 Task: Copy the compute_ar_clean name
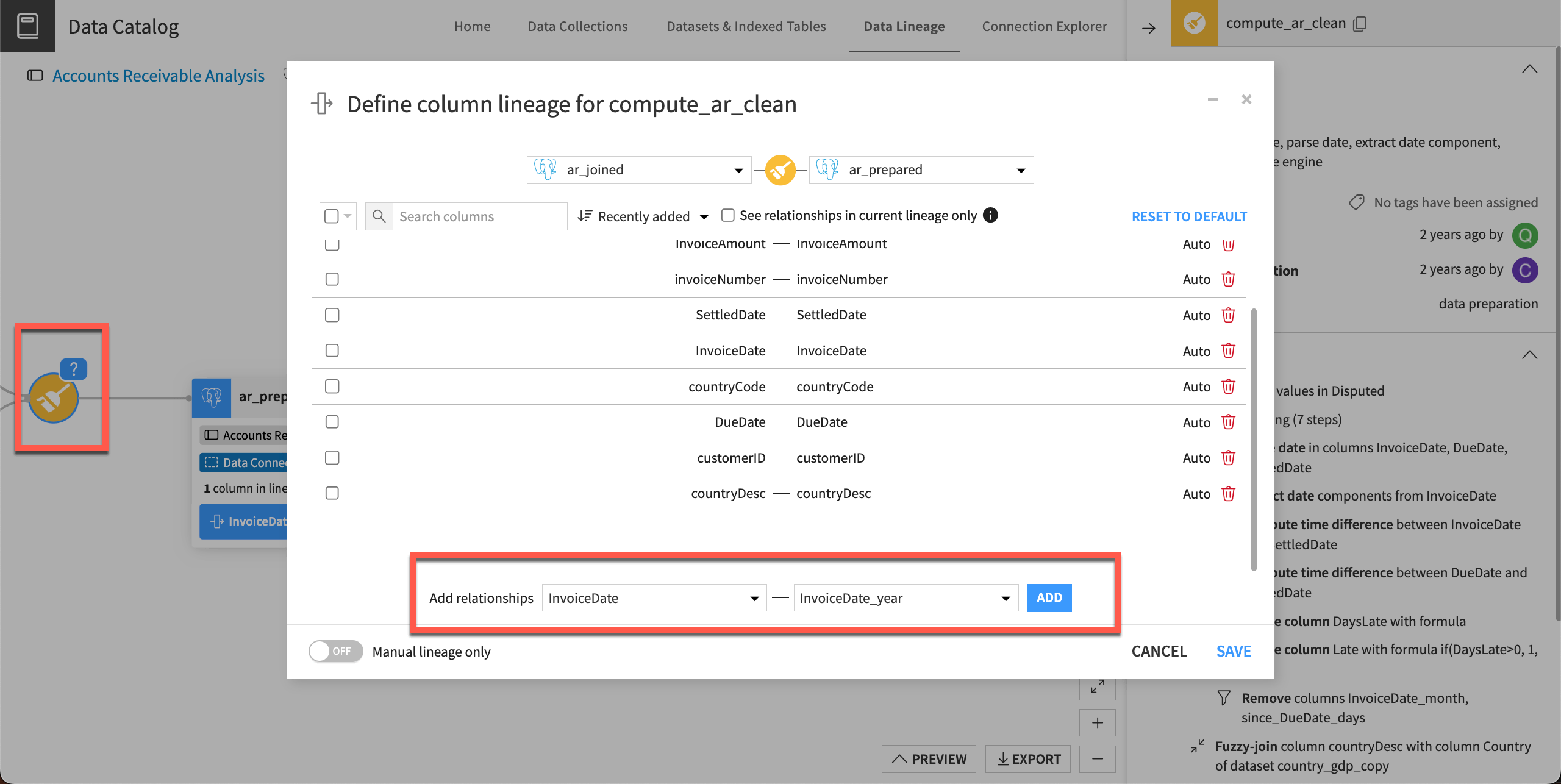click(1360, 24)
